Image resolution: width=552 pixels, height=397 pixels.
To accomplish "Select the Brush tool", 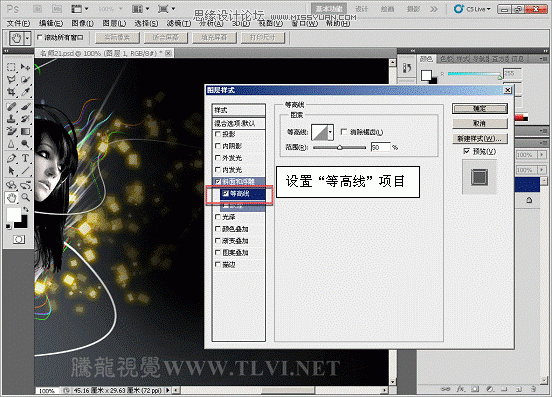I will pos(25,106).
